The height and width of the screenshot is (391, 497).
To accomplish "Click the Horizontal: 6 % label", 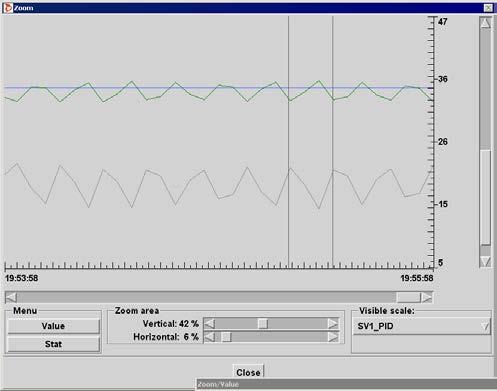I will 166,337.
